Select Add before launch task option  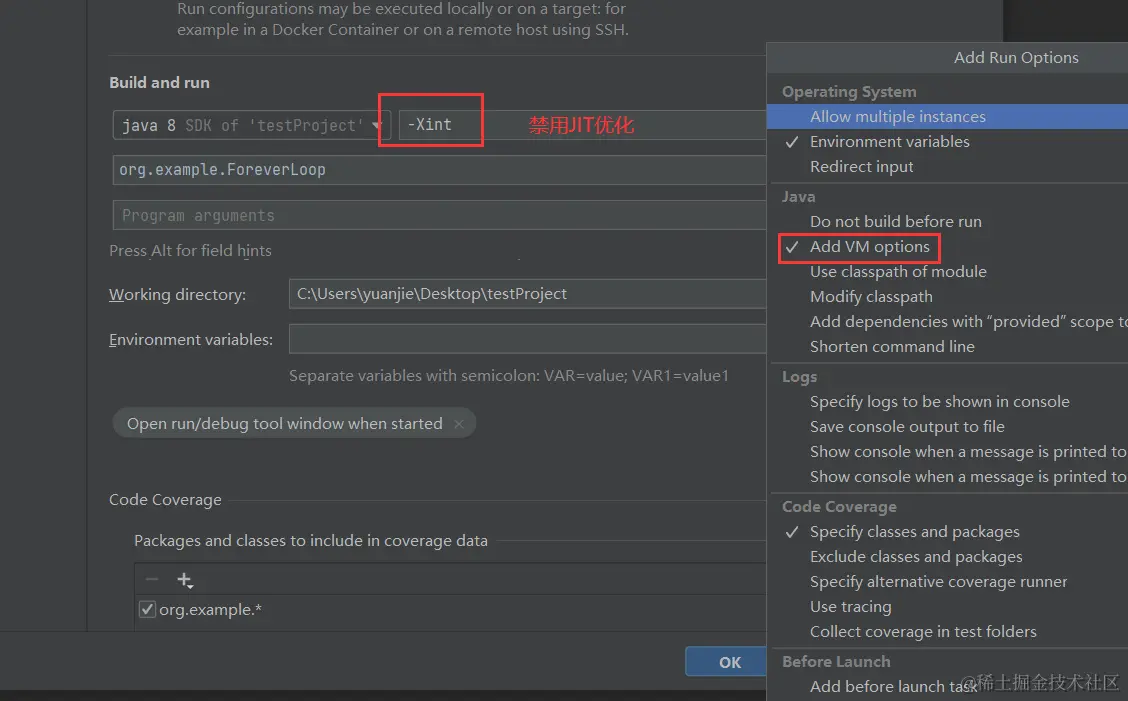(x=947, y=687)
